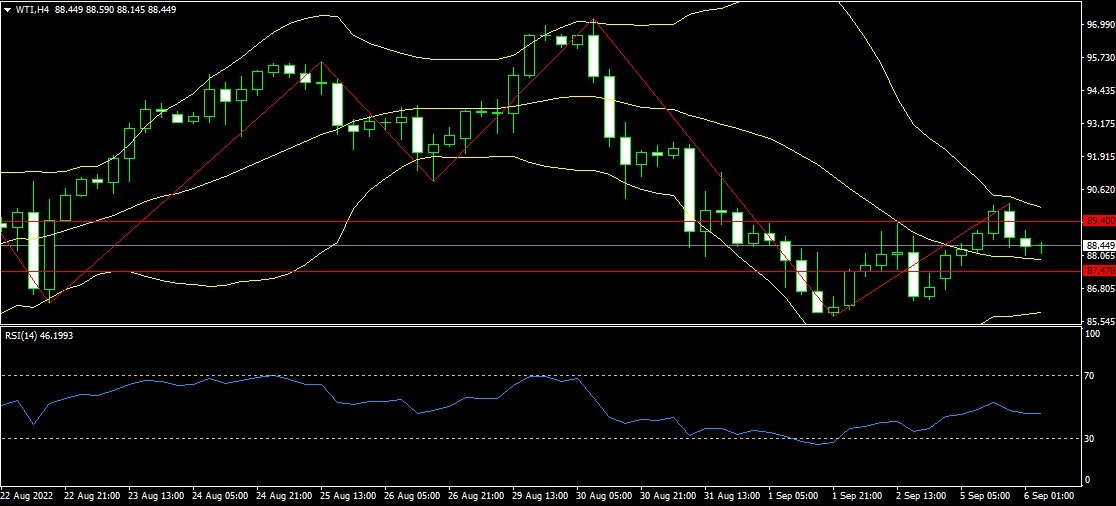The image size is (1116, 506).
Task: Click the 86.805 price axis label
Action: coord(1100,289)
